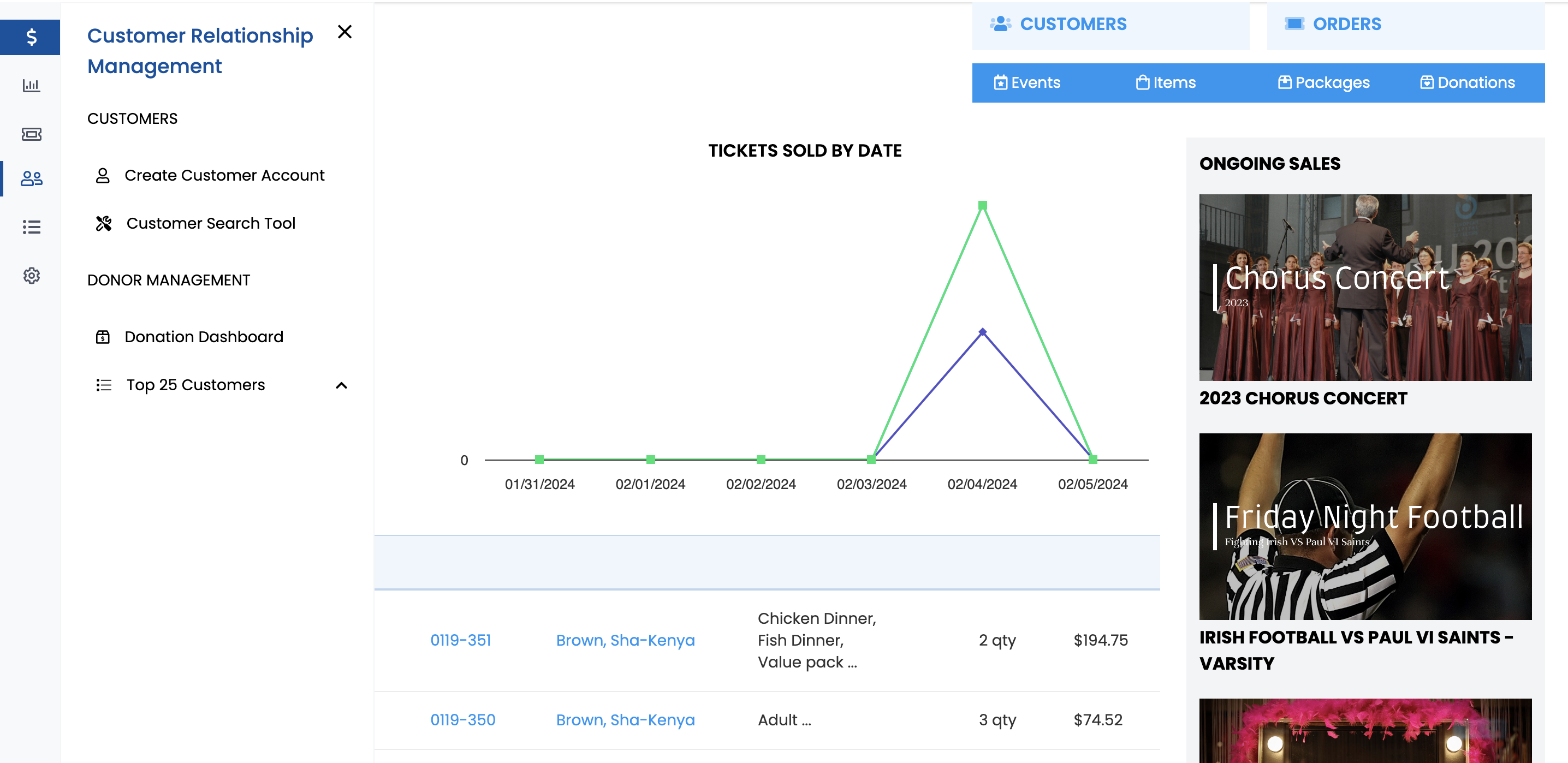Click the 02/03/2024 axis label

pos(872,484)
